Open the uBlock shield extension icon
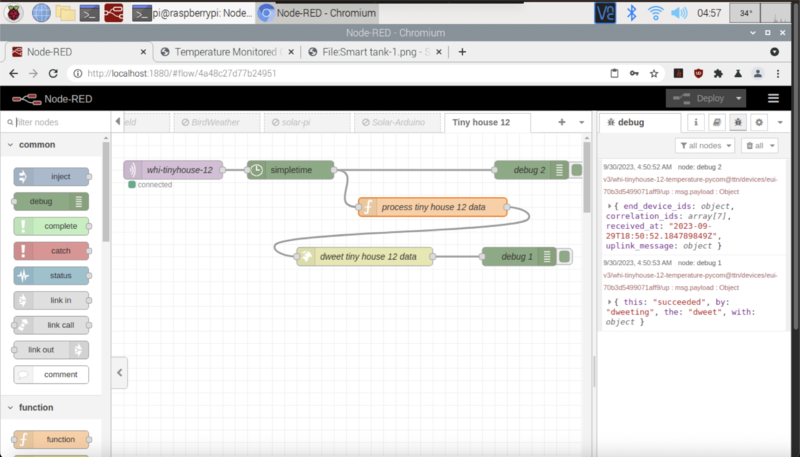Viewport: 800px width, 457px height. click(x=698, y=73)
